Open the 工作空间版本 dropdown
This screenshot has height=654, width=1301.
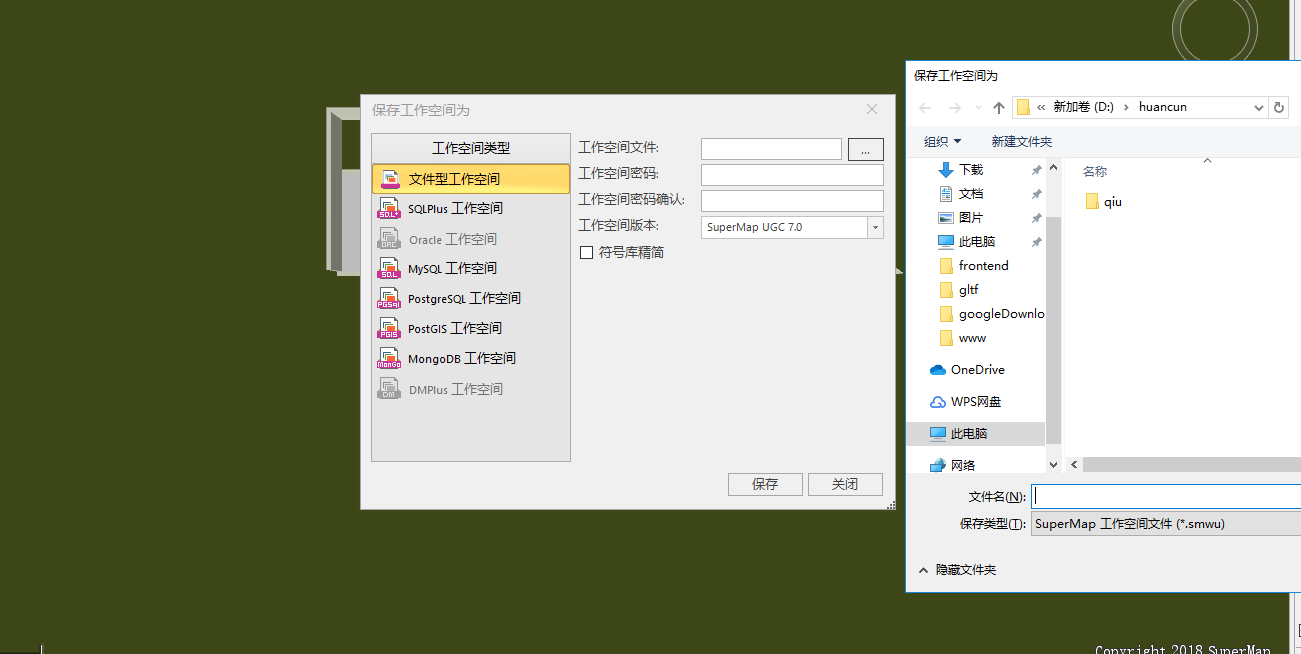click(875, 227)
